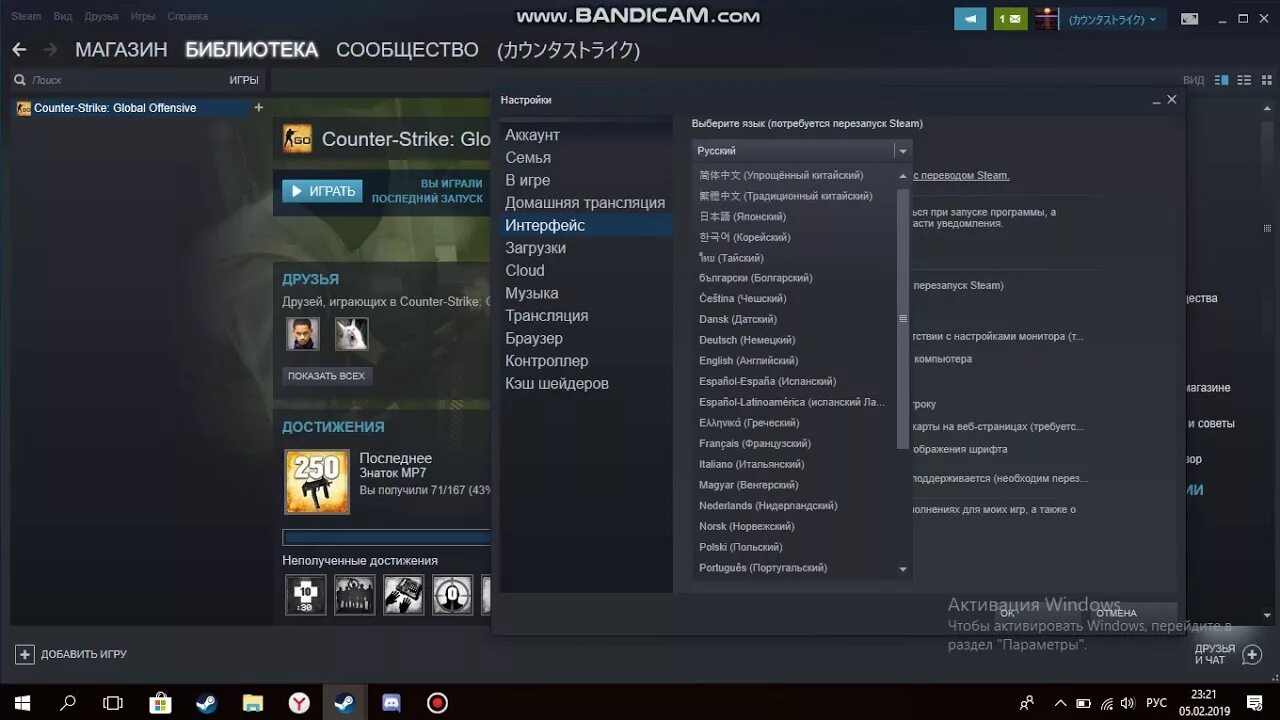The height and width of the screenshot is (720, 1280).
Task: Click the language list scroll-up arrow
Action: point(903,176)
